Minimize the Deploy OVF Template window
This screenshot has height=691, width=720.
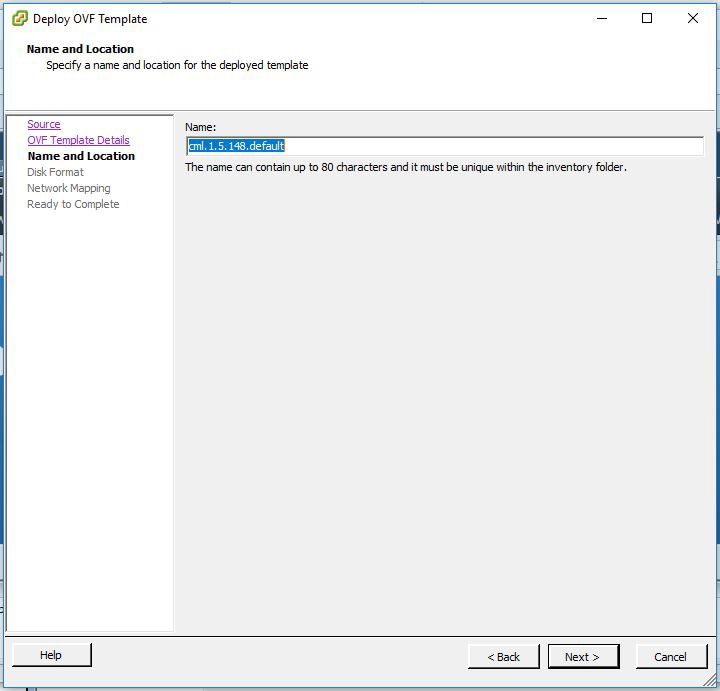click(x=602, y=18)
